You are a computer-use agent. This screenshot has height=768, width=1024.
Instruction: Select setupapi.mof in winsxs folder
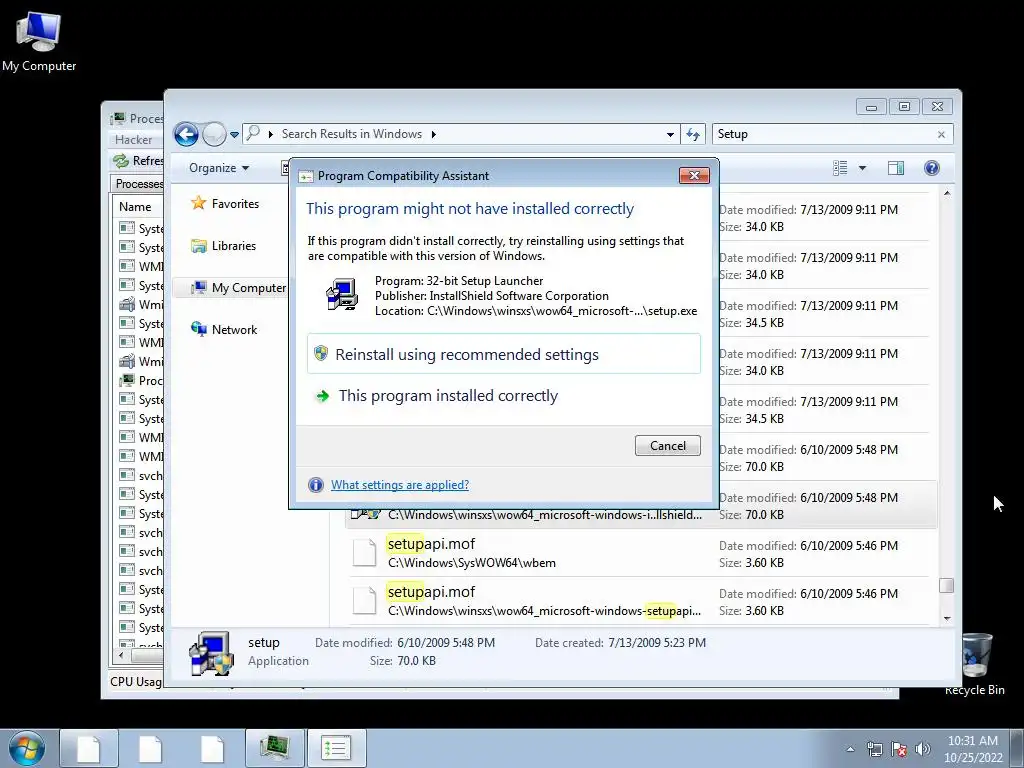coord(643,601)
